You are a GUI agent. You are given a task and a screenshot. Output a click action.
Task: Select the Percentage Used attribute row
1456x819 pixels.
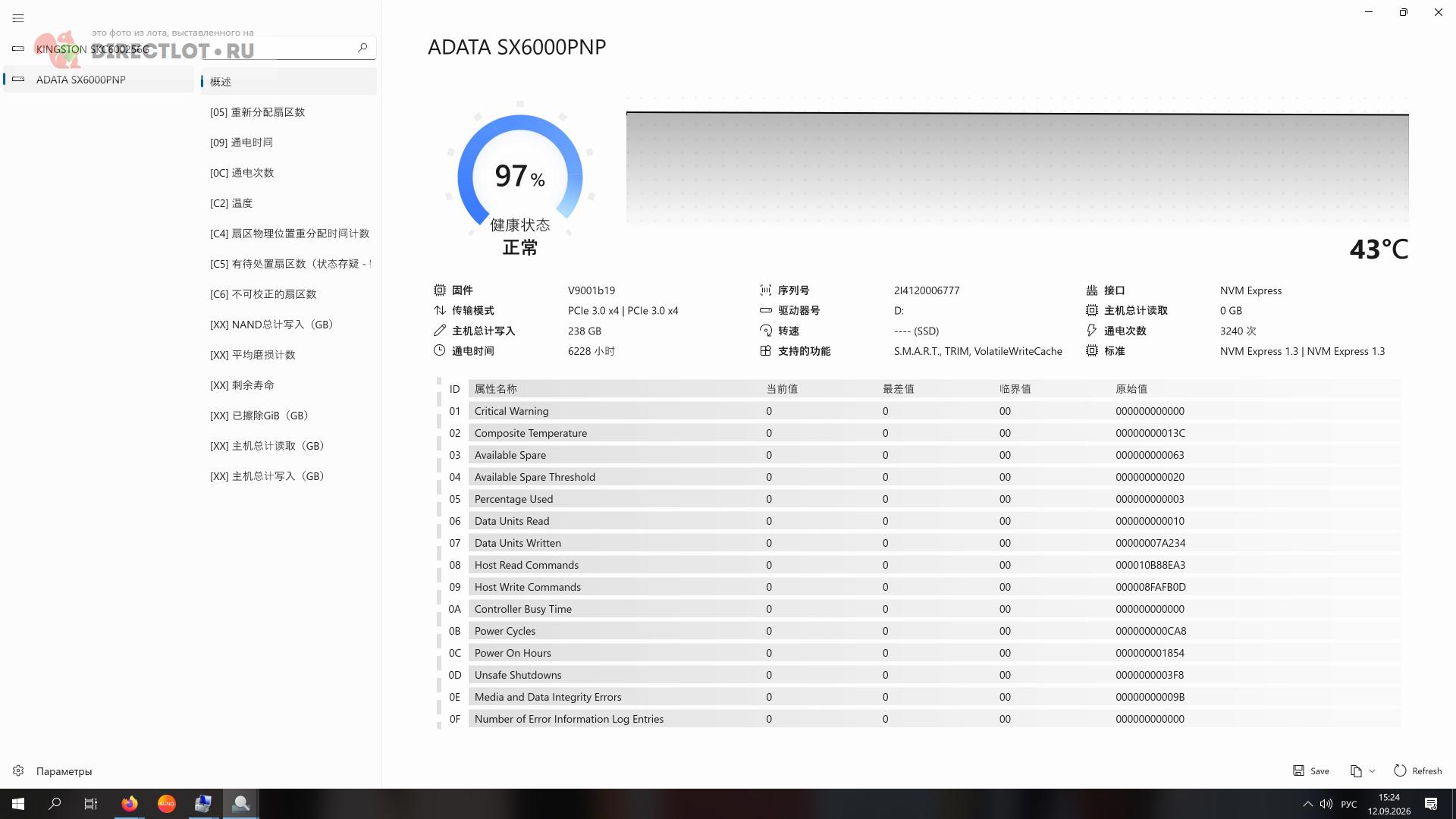[934, 499]
